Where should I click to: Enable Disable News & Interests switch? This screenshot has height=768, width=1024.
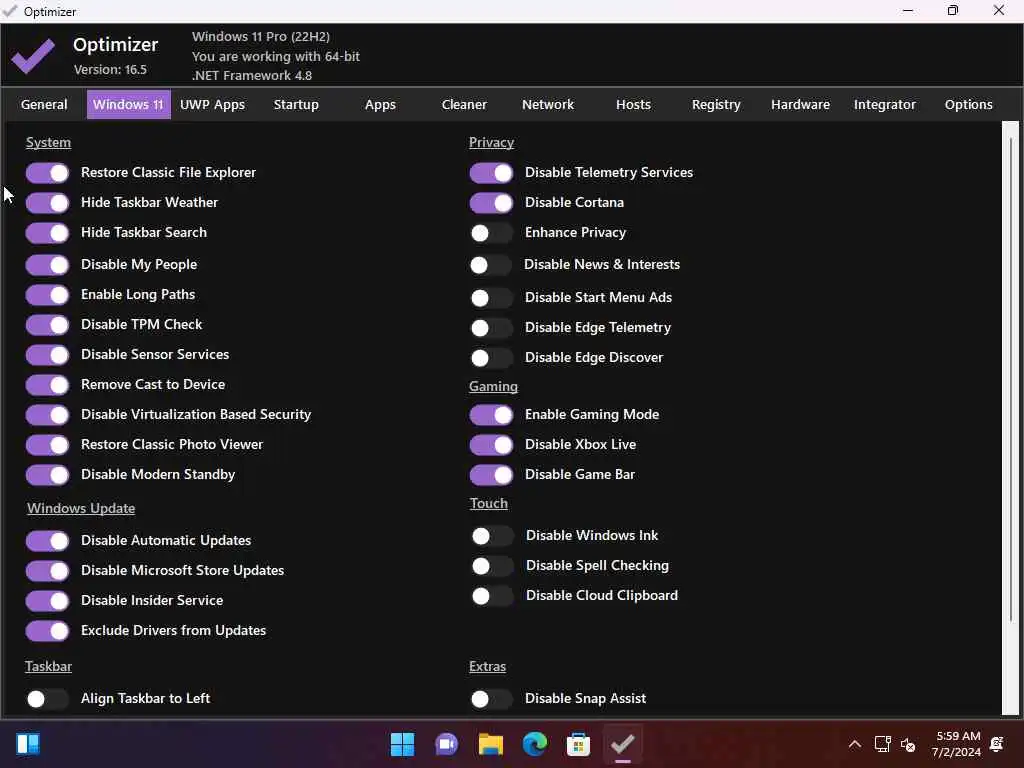(x=490, y=265)
